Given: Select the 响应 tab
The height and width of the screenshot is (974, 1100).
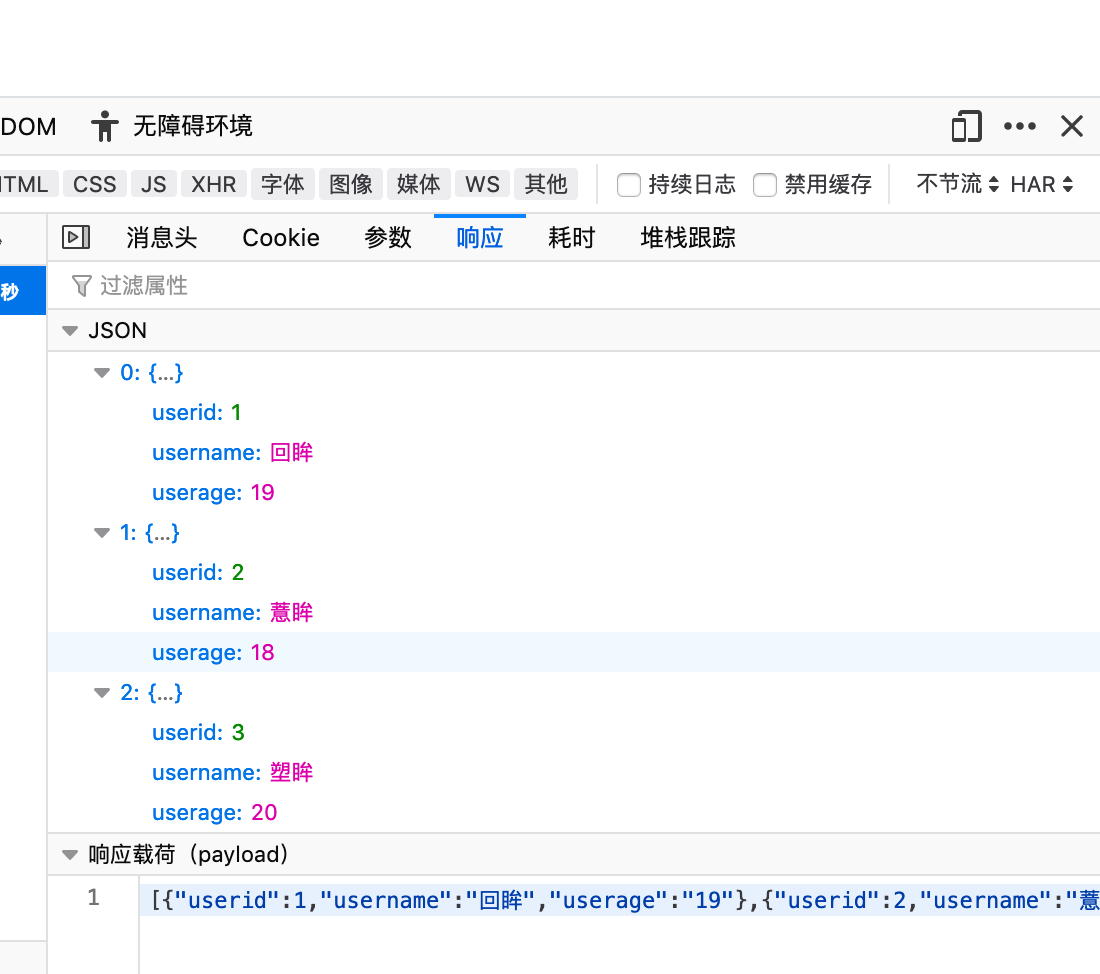Looking at the screenshot, I should 480,237.
